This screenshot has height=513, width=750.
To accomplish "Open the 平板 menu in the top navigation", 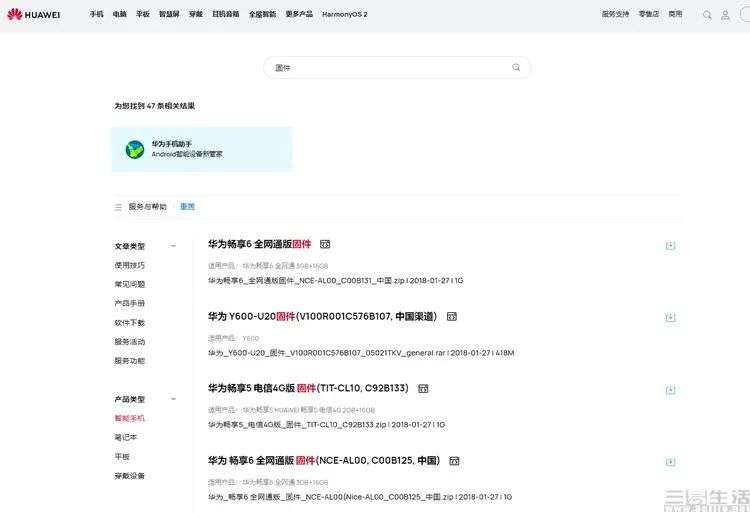I will pyautogui.click(x=143, y=14).
